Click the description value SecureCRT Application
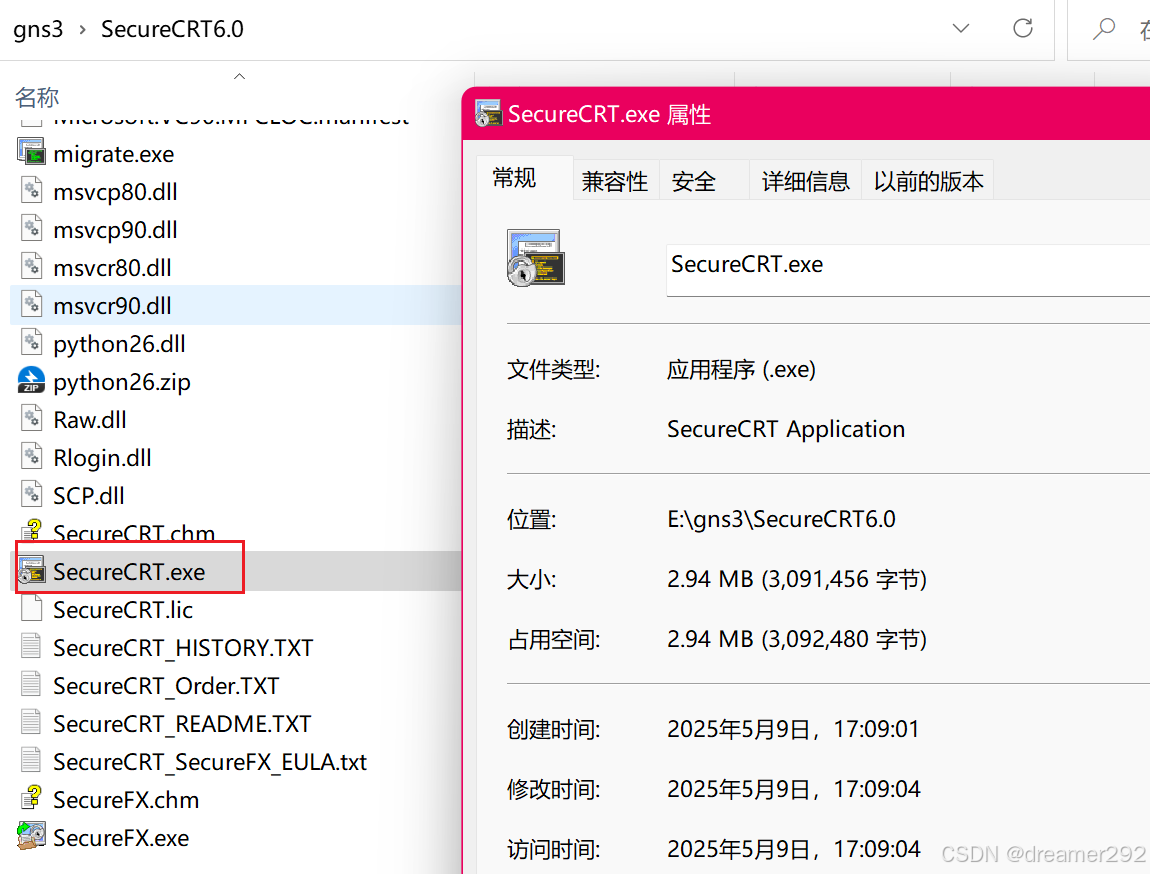1150x874 pixels. click(x=785, y=429)
